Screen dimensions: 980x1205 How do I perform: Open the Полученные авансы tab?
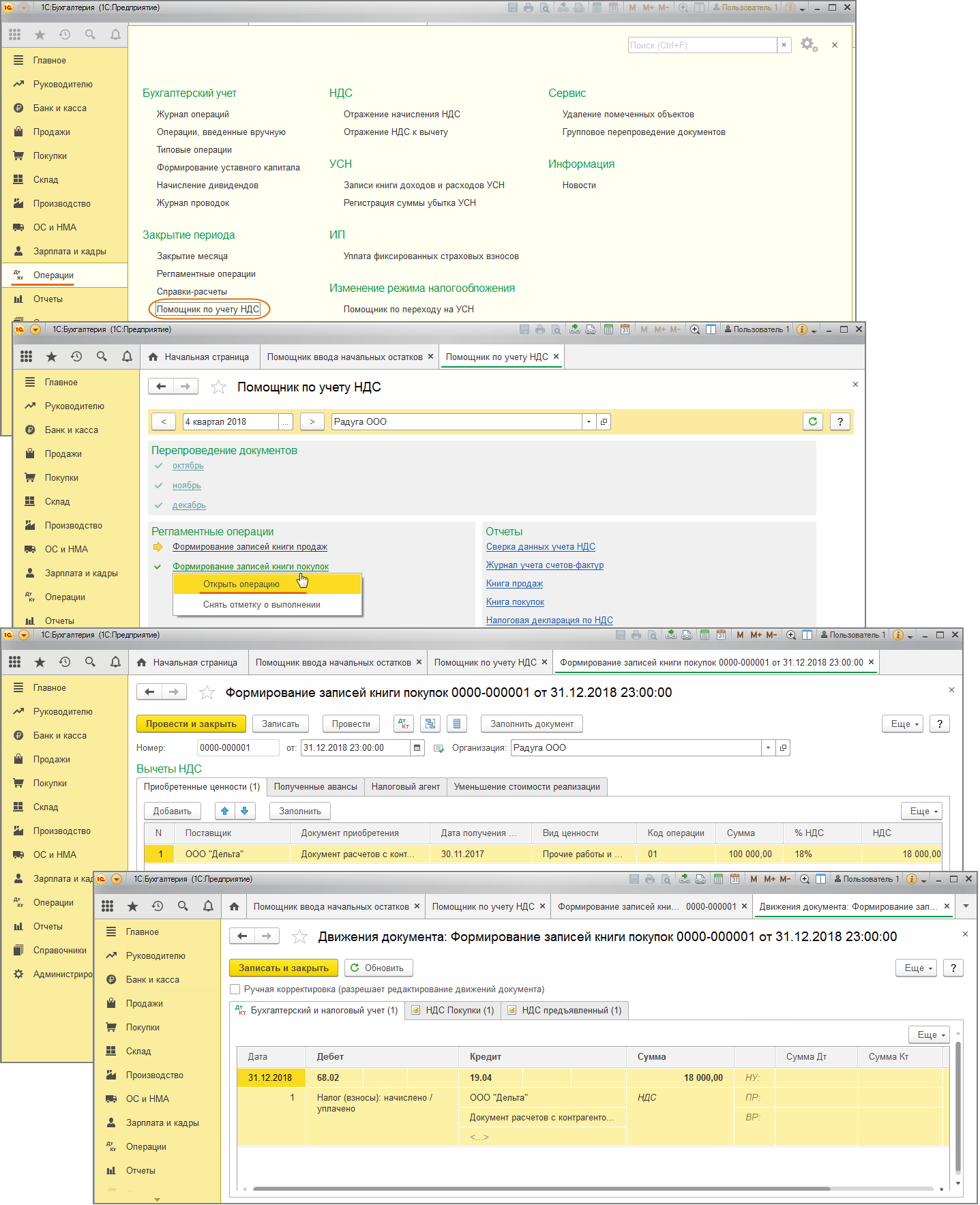[x=315, y=787]
